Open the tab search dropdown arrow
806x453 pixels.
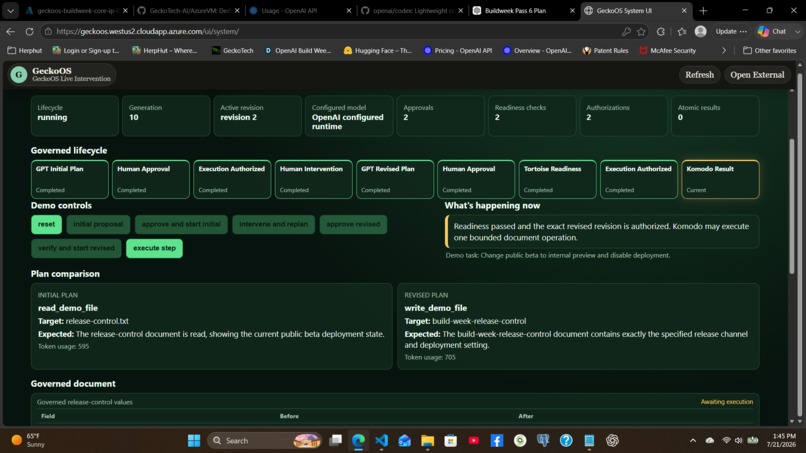pyautogui.click(x=10, y=10)
